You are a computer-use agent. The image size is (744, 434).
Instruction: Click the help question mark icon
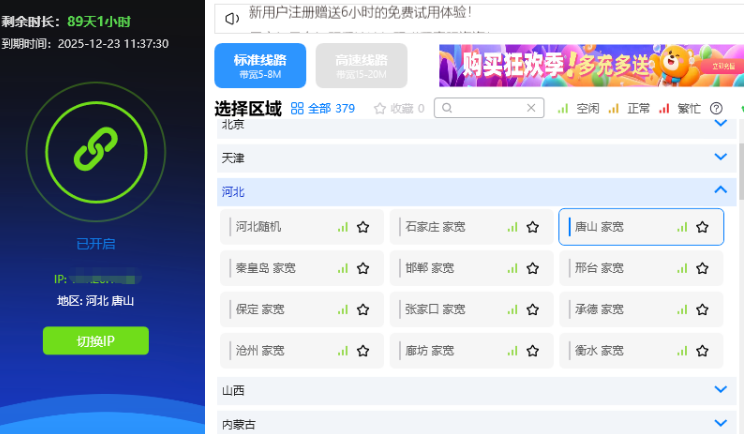click(715, 108)
